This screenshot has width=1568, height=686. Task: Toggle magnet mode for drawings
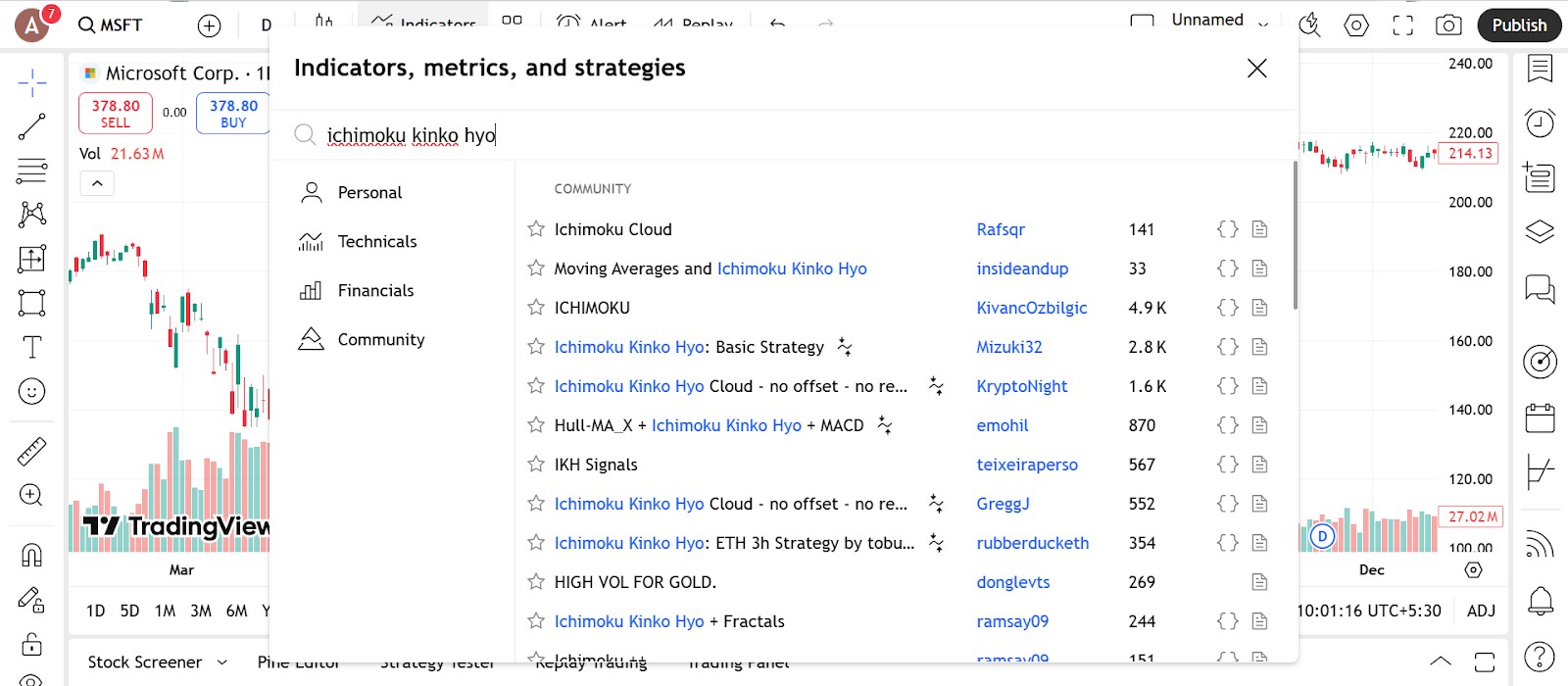(32, 555)
